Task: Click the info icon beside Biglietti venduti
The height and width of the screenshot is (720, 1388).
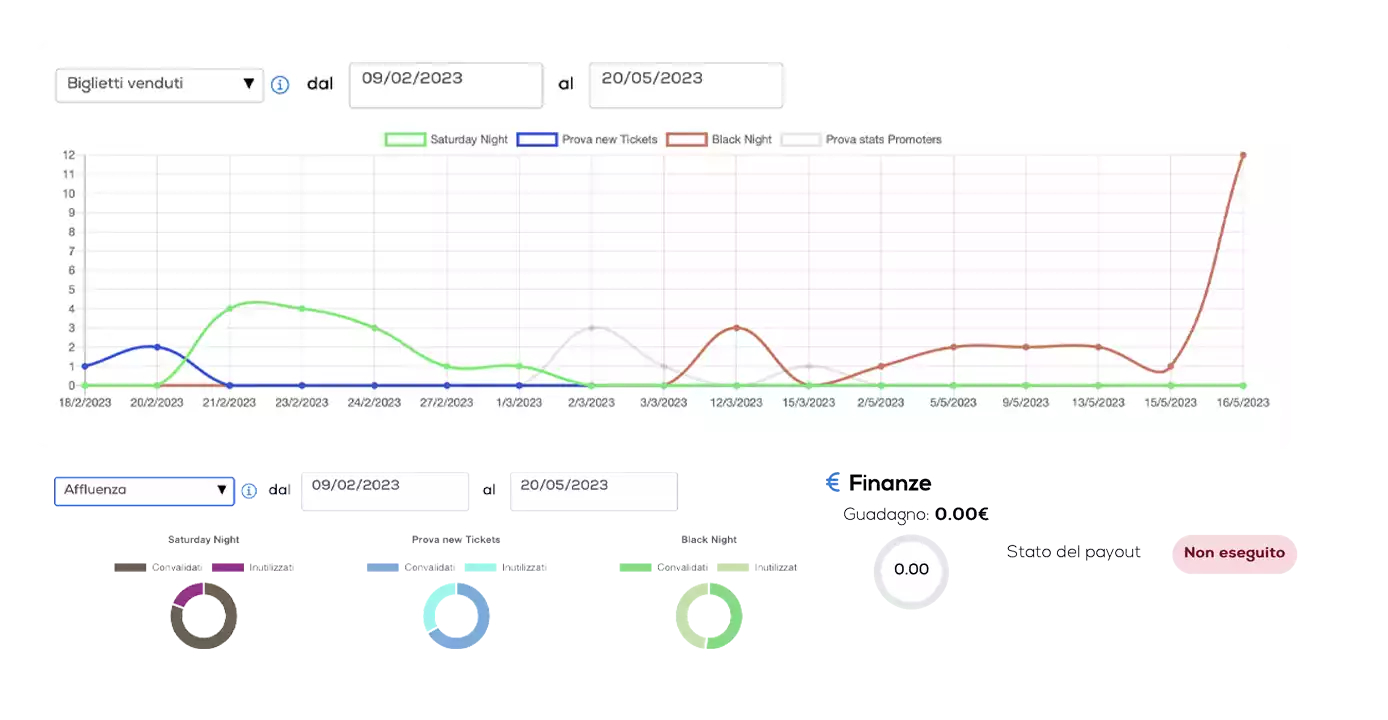Action: pyautogui.click(x=280, y=85)
